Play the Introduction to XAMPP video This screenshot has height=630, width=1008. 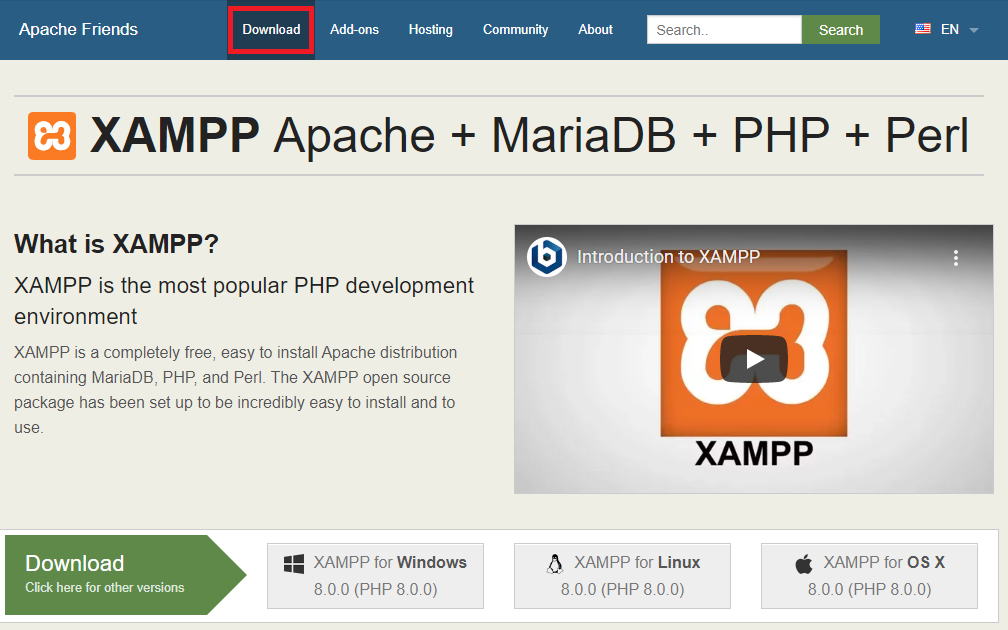[754, 359]
